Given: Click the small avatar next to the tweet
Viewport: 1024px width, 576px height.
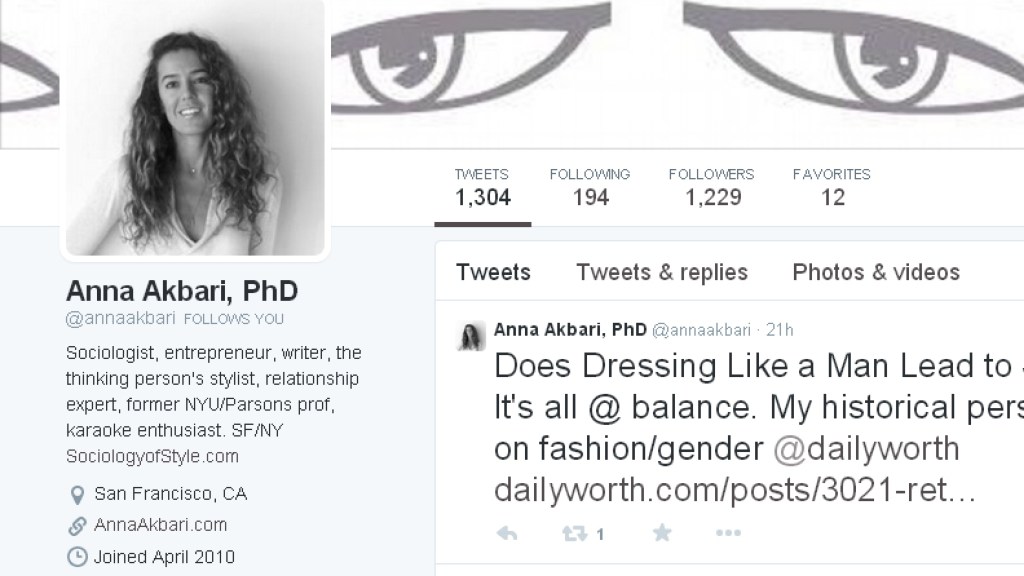Looking at the screenshot, I should 470,336.
